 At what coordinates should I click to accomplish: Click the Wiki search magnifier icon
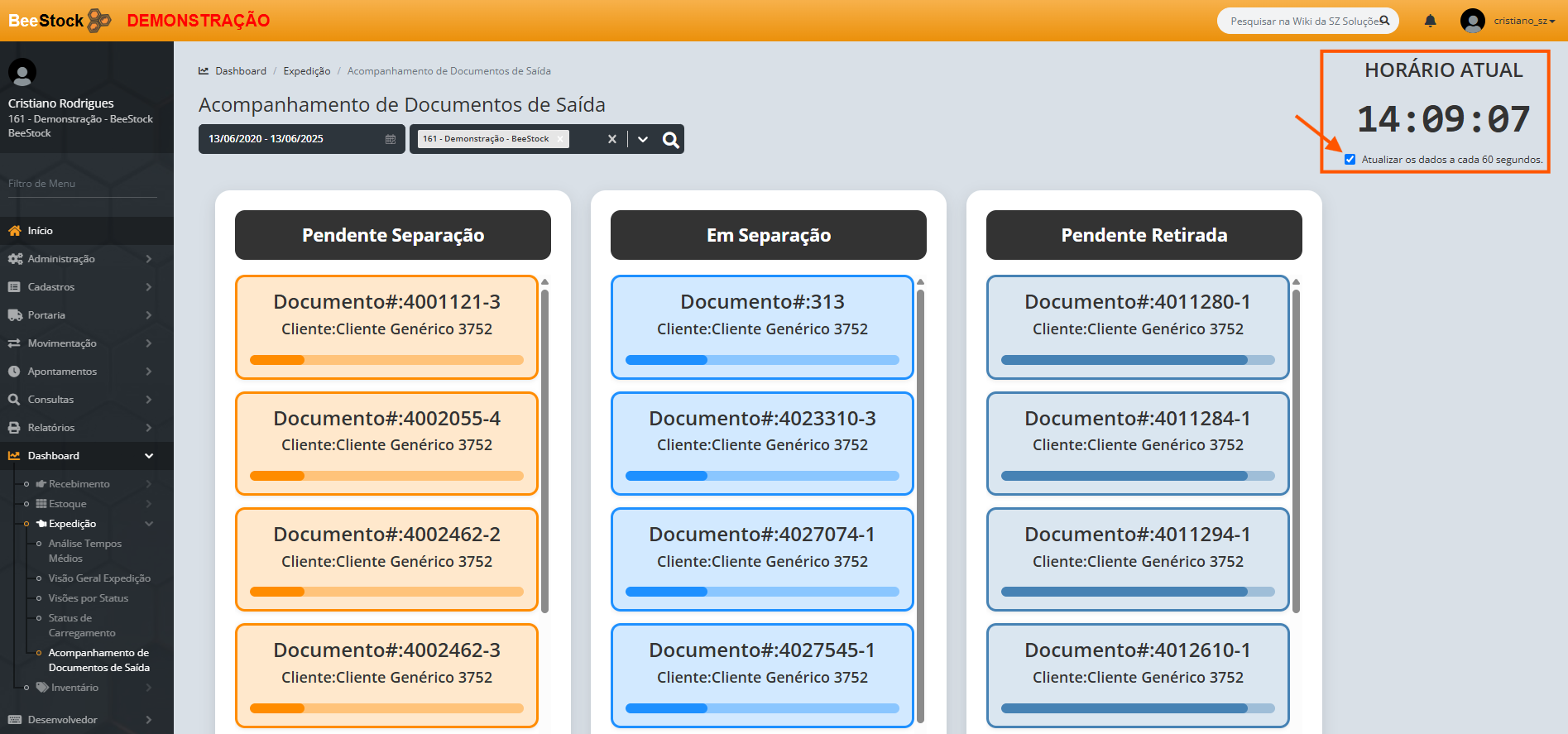[x=1384, y=21]
